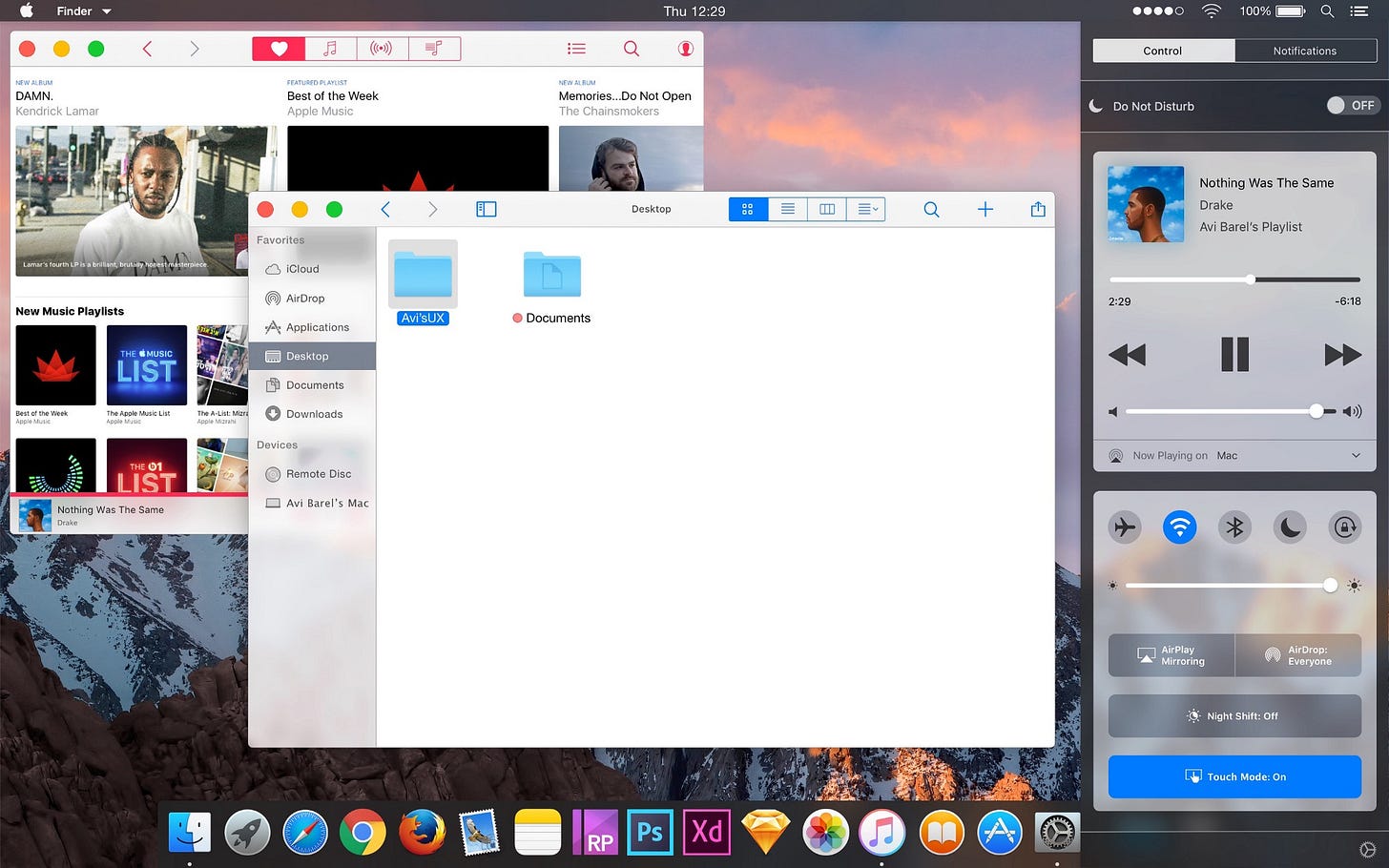The height and width of the screenshot is (868, 1389).
Task: Switch to the Notifications tab
Action: (x=1305, y=51)
